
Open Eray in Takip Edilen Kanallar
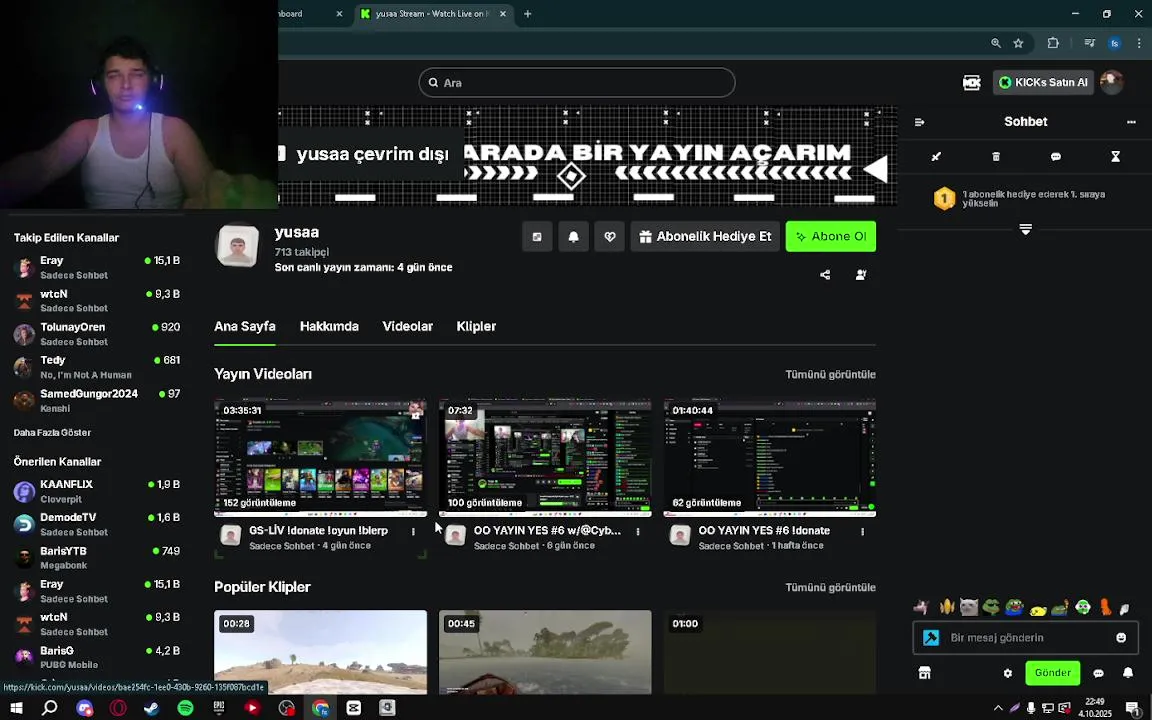97,267
